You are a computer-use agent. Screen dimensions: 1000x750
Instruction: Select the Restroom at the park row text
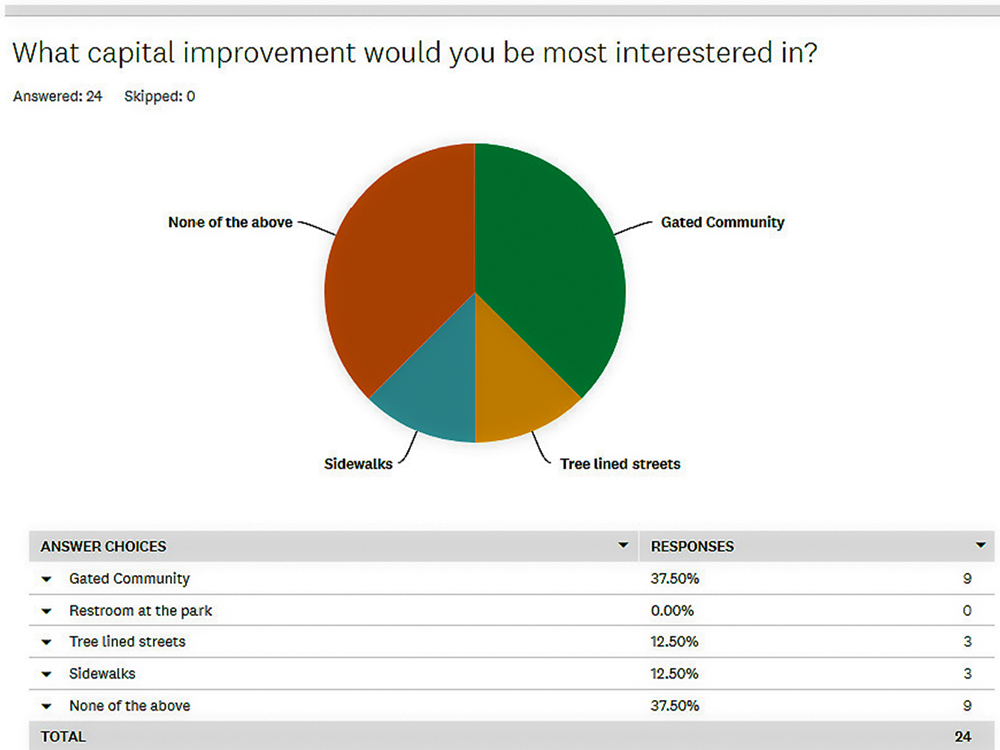[x=140, y=611]
